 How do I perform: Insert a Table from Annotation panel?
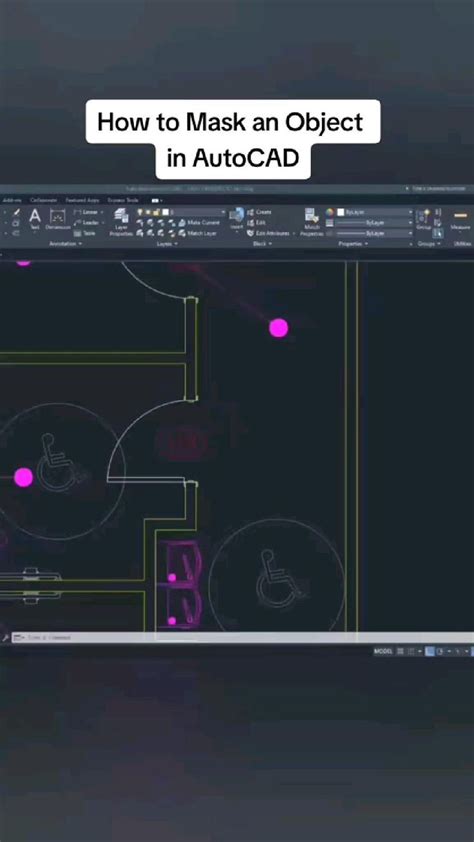tap(85, 233)
